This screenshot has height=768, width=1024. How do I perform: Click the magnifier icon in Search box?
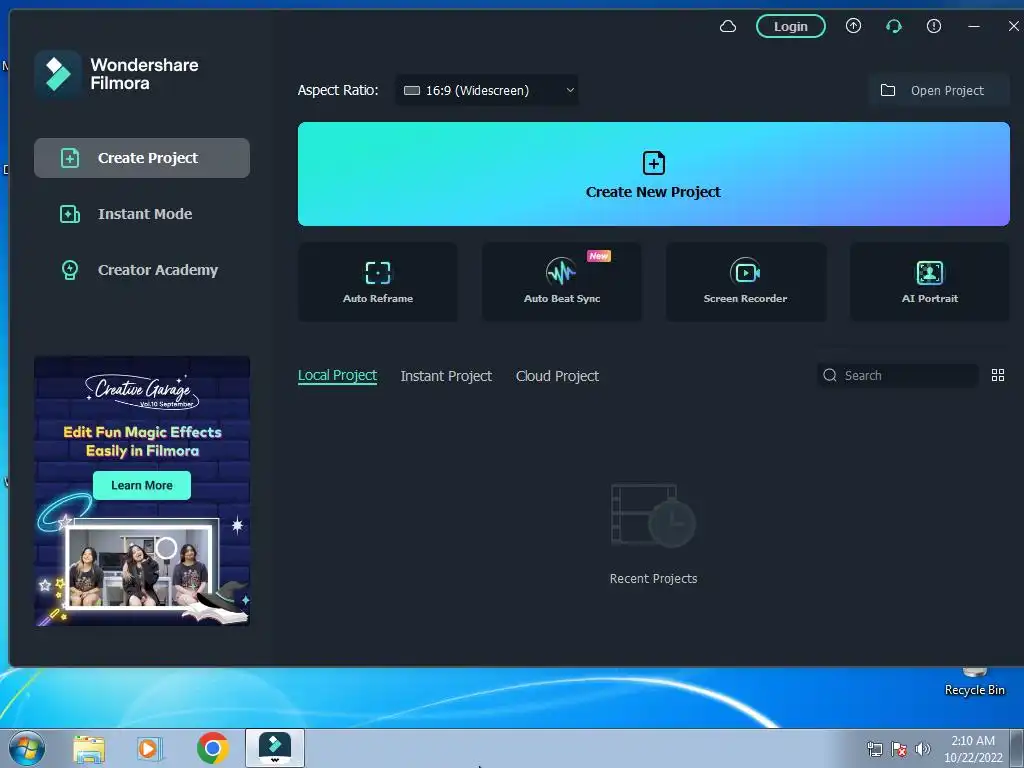[x=829, y=375]
